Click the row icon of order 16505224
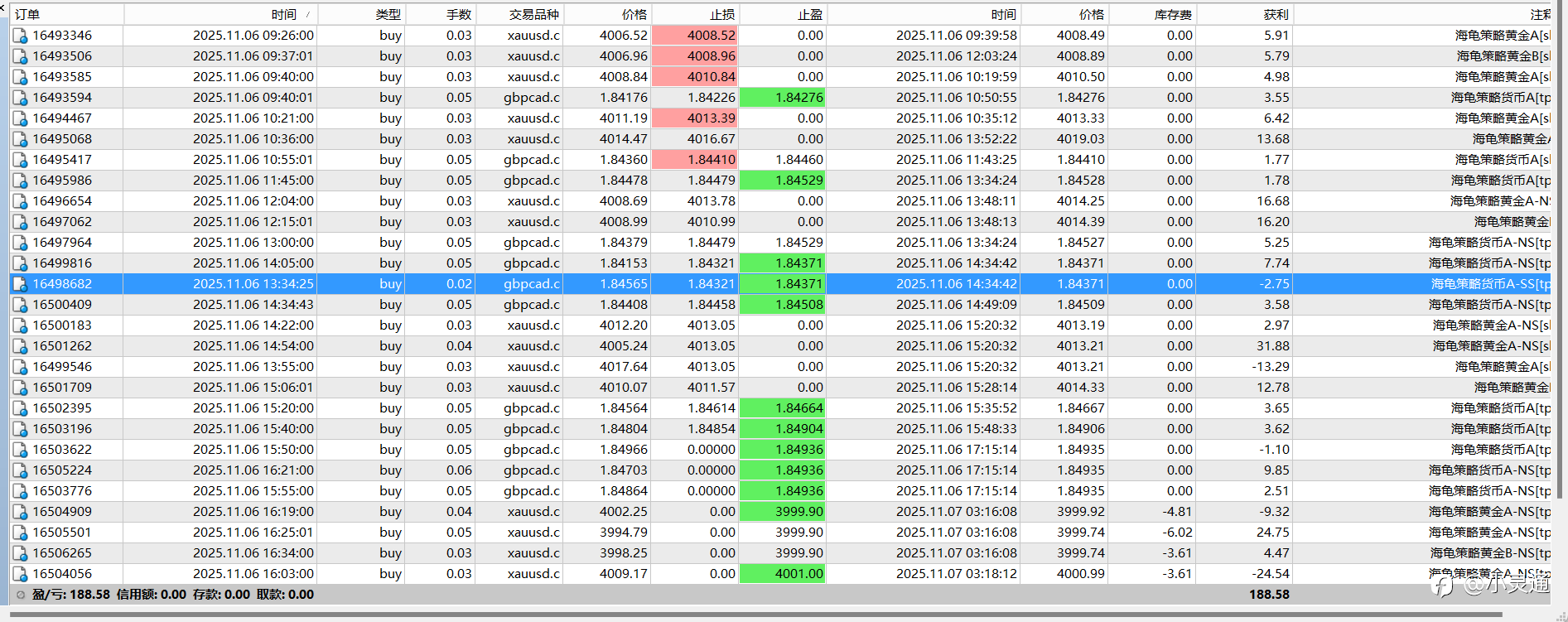This screenshot has width=1568, height=622. [20, 470]
